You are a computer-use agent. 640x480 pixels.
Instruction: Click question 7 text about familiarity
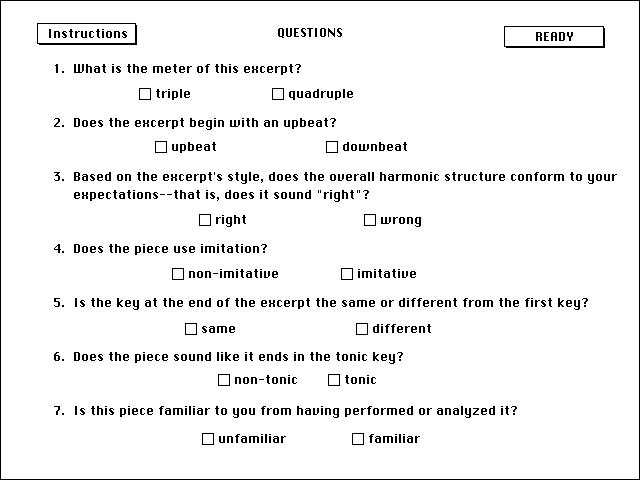(295, 411)
